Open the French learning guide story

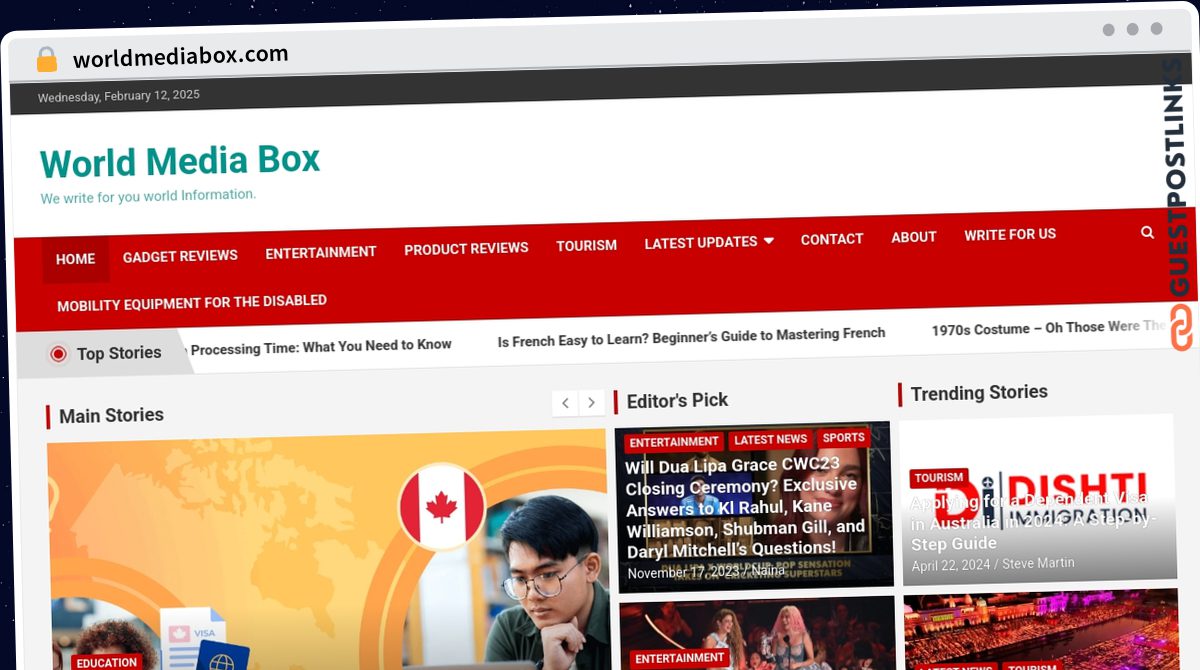[x=691, y=337]
